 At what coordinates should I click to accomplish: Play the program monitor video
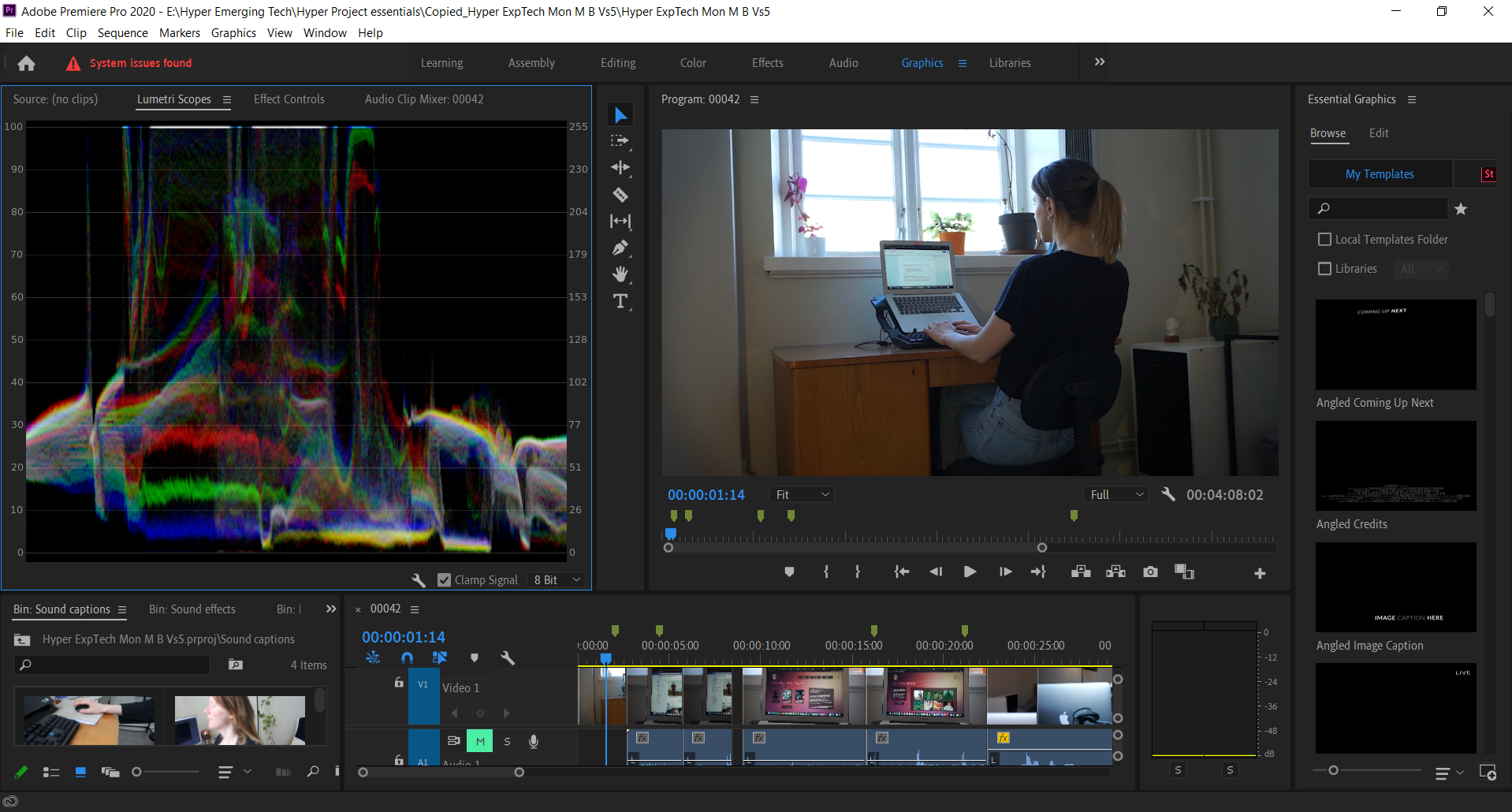coord(970,572)
